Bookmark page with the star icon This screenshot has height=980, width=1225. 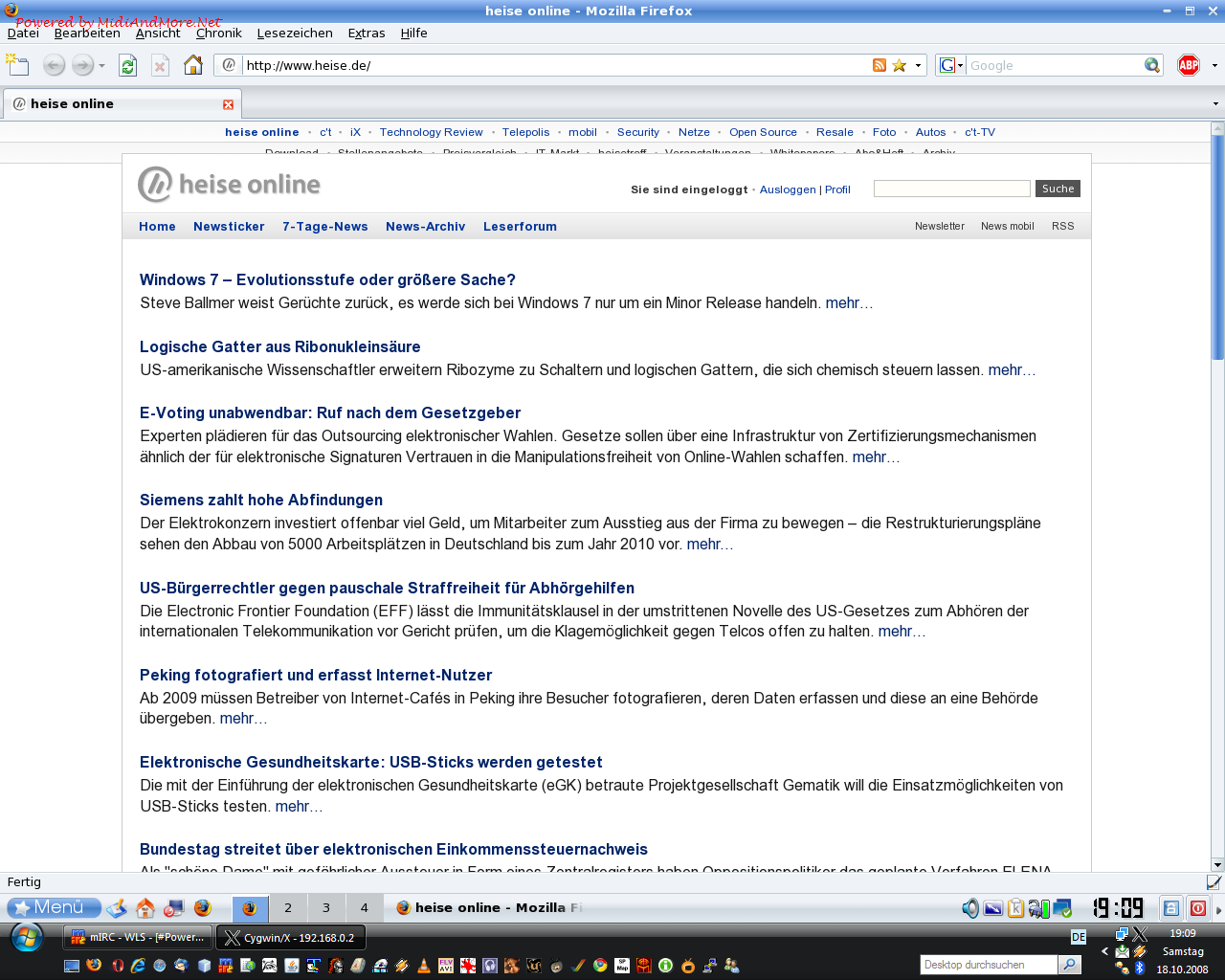899,65
